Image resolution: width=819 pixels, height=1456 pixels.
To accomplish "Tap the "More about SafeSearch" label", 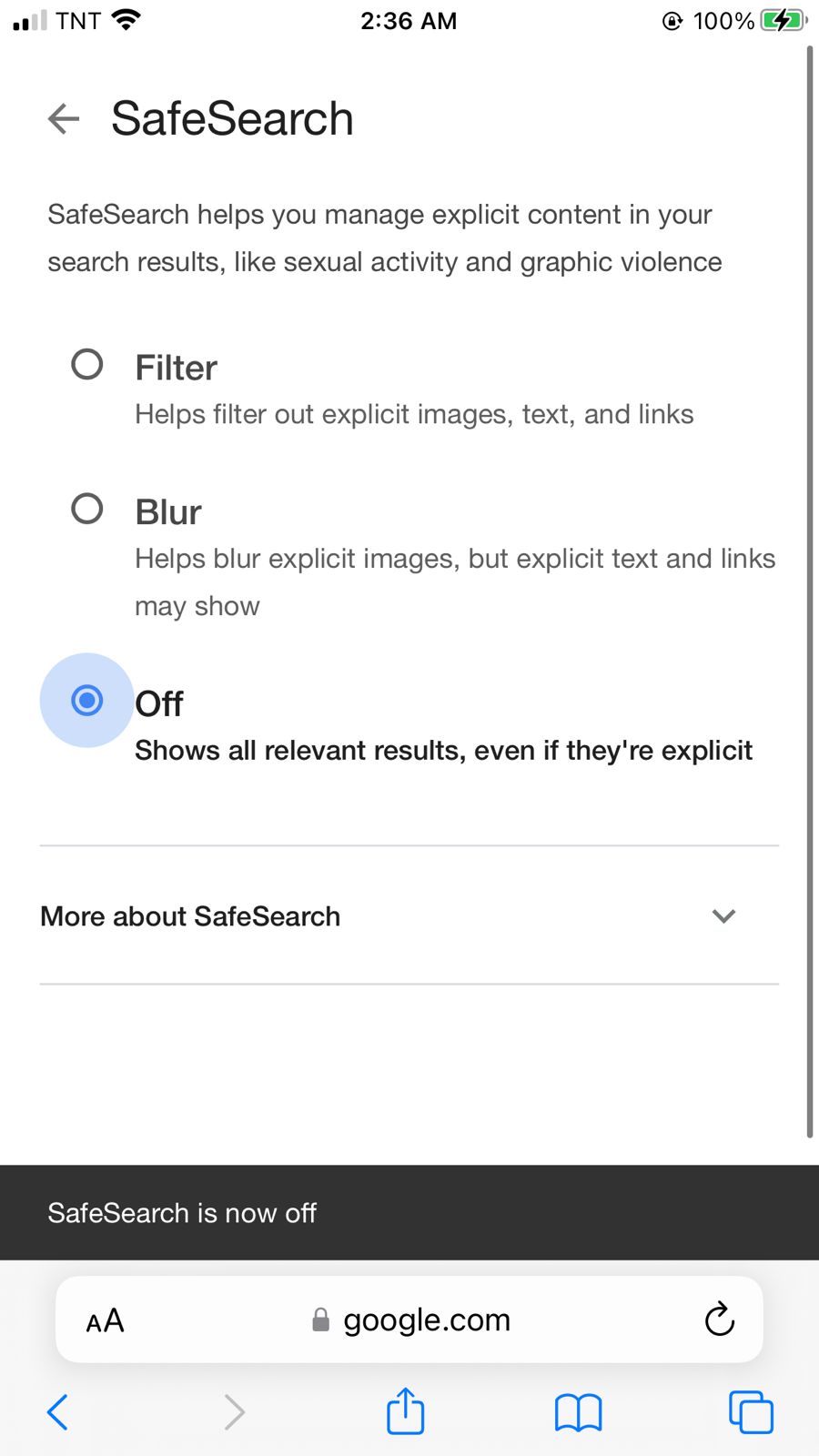I will coord(189,916).
